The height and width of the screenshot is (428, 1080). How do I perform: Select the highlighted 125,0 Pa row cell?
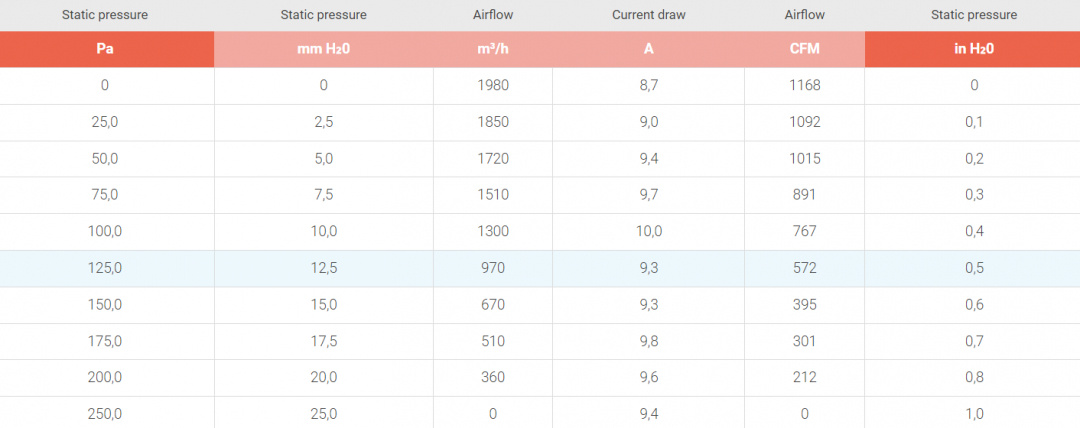(x=105, y=268)
